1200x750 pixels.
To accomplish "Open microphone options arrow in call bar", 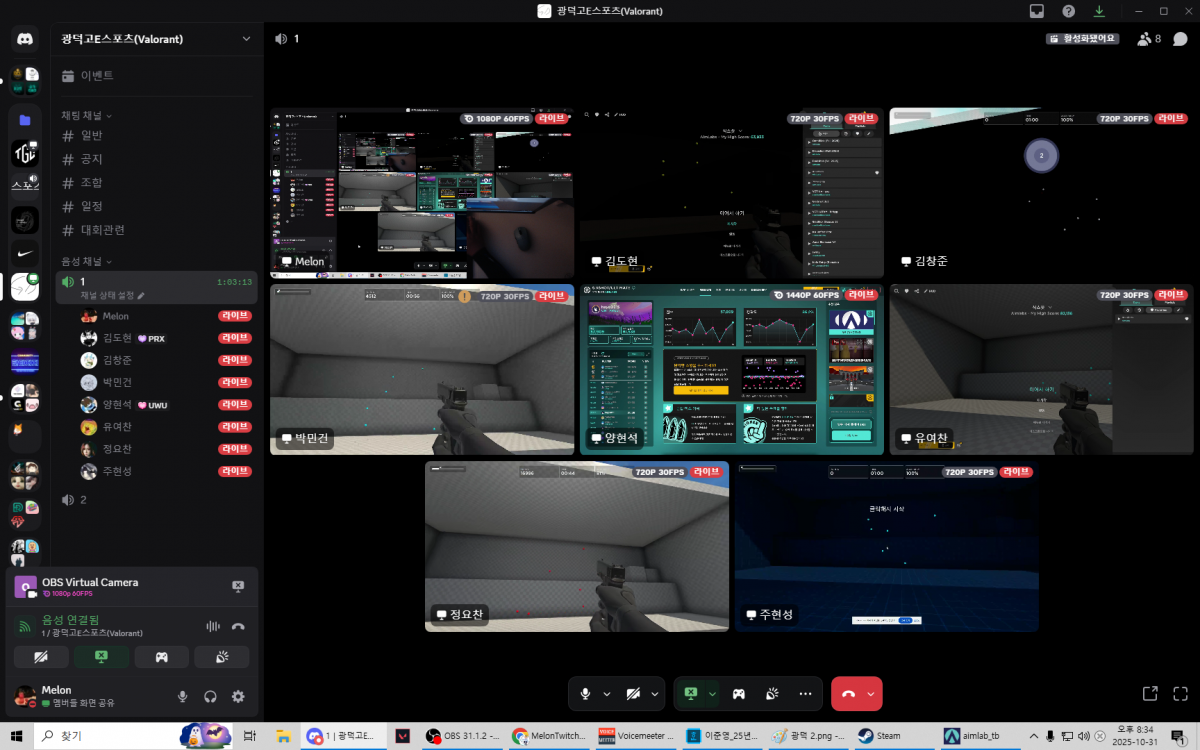I will 607,693.
